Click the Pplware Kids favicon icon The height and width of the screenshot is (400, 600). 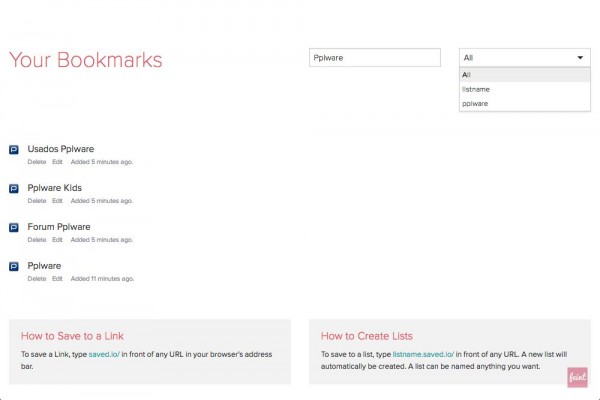click(x=14, y=189)
